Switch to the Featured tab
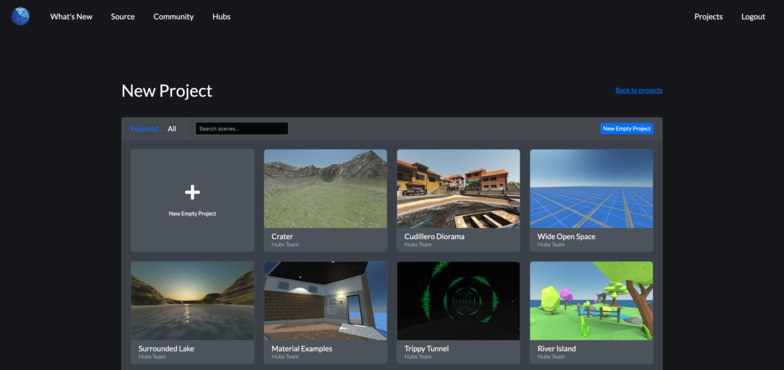 144,128
